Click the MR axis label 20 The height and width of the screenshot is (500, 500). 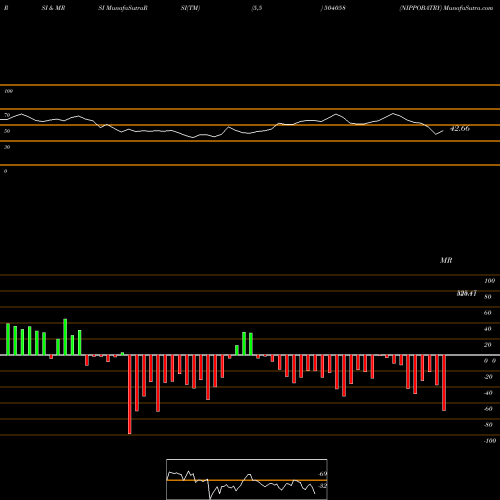488,345
